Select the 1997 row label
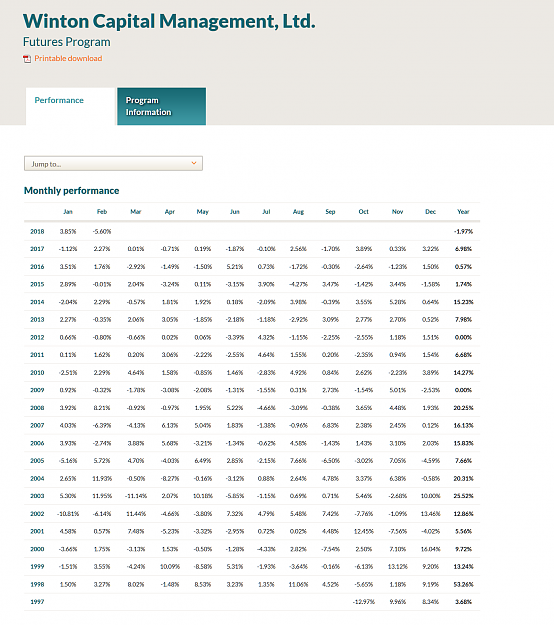The image size is (554, 625). click(x=37, y=602)
